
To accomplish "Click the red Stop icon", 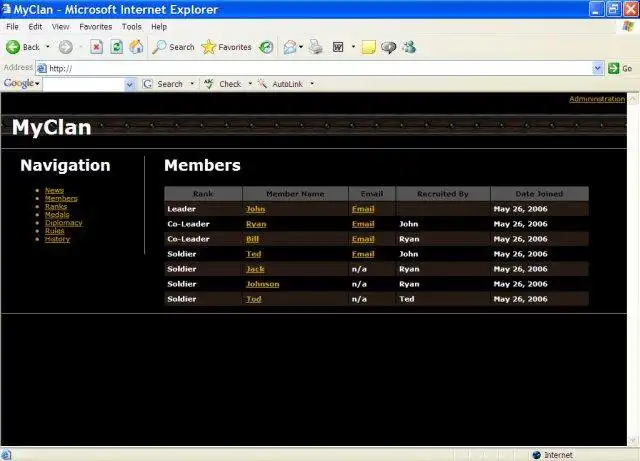I will 96,47.
